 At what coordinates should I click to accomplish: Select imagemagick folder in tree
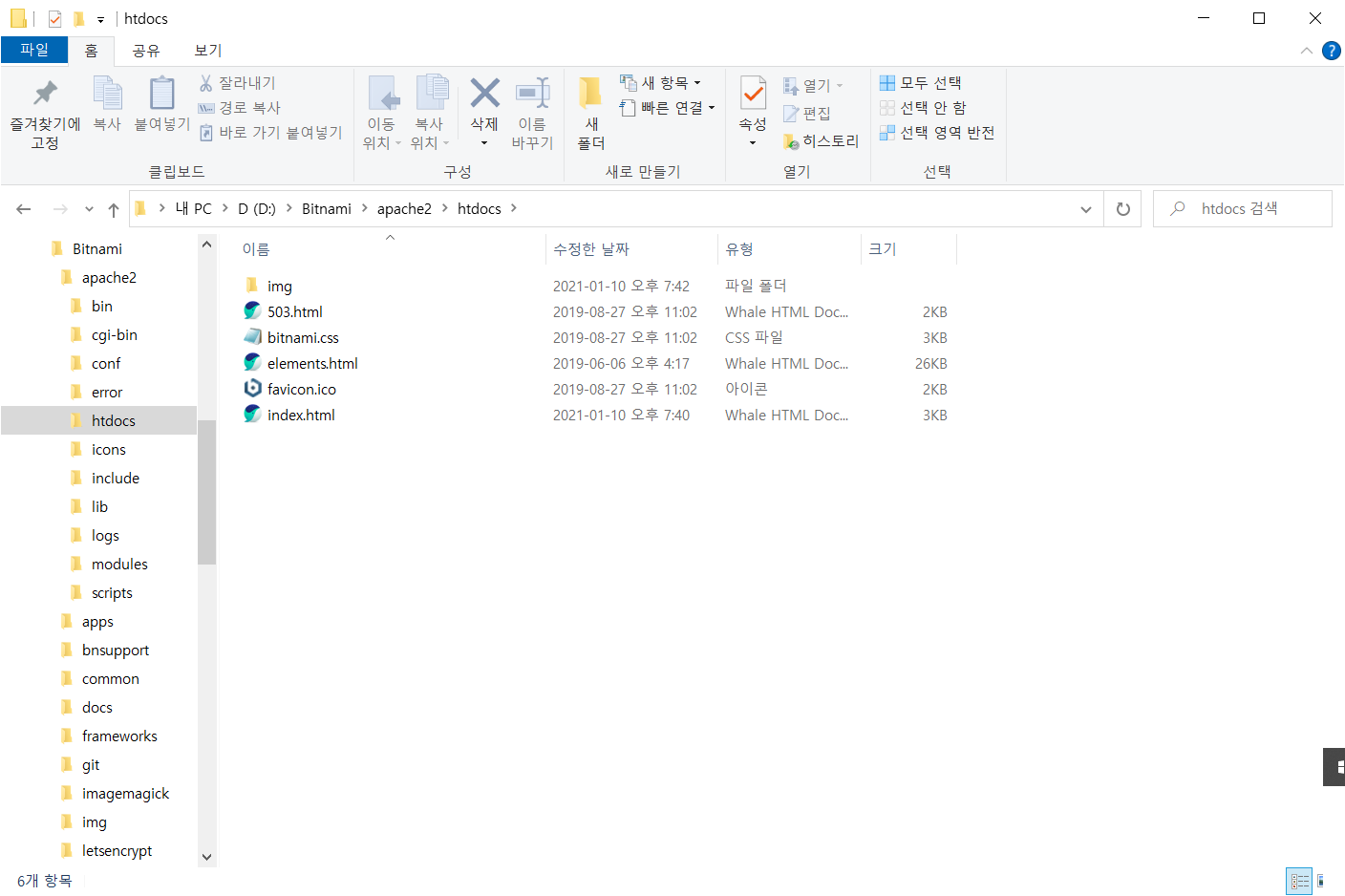[125, 794]
